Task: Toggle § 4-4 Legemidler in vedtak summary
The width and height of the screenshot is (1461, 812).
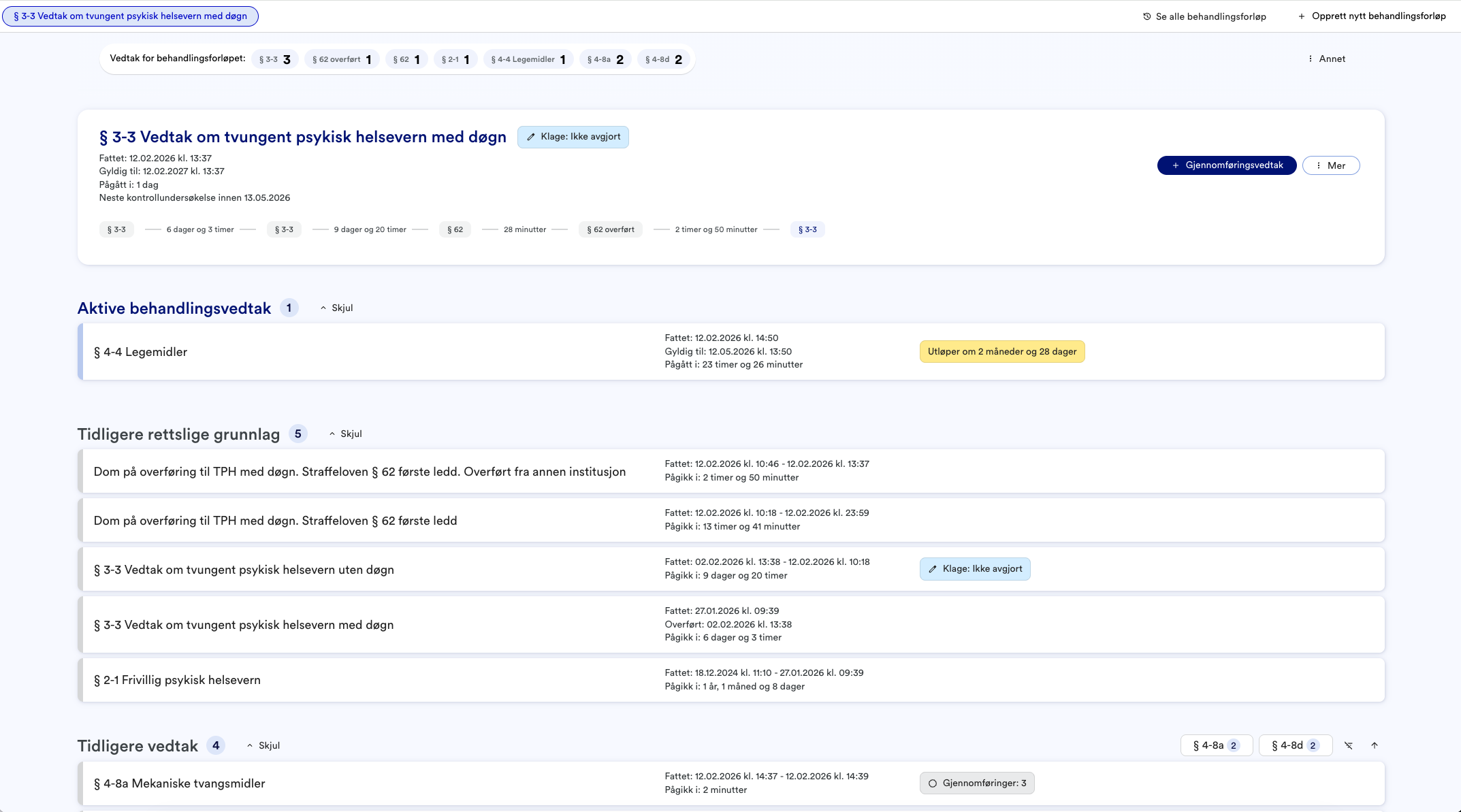Action: point(528,59)
